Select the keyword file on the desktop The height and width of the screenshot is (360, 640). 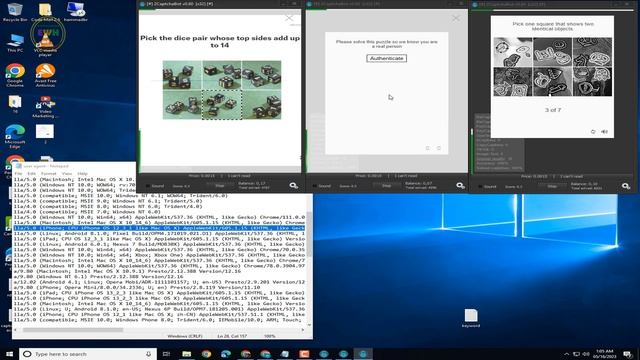click(471, 318)
